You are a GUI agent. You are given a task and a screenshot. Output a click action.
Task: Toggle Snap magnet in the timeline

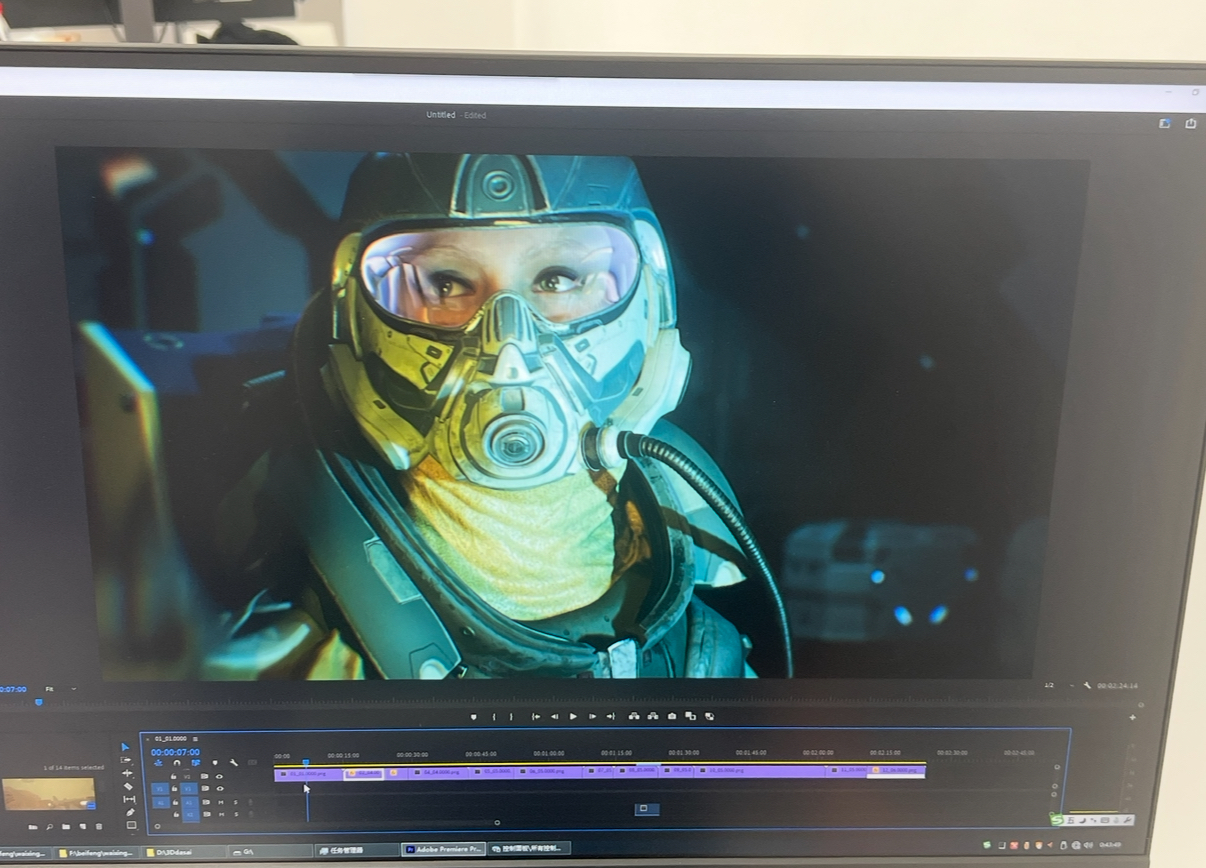[x=177, y=763]
